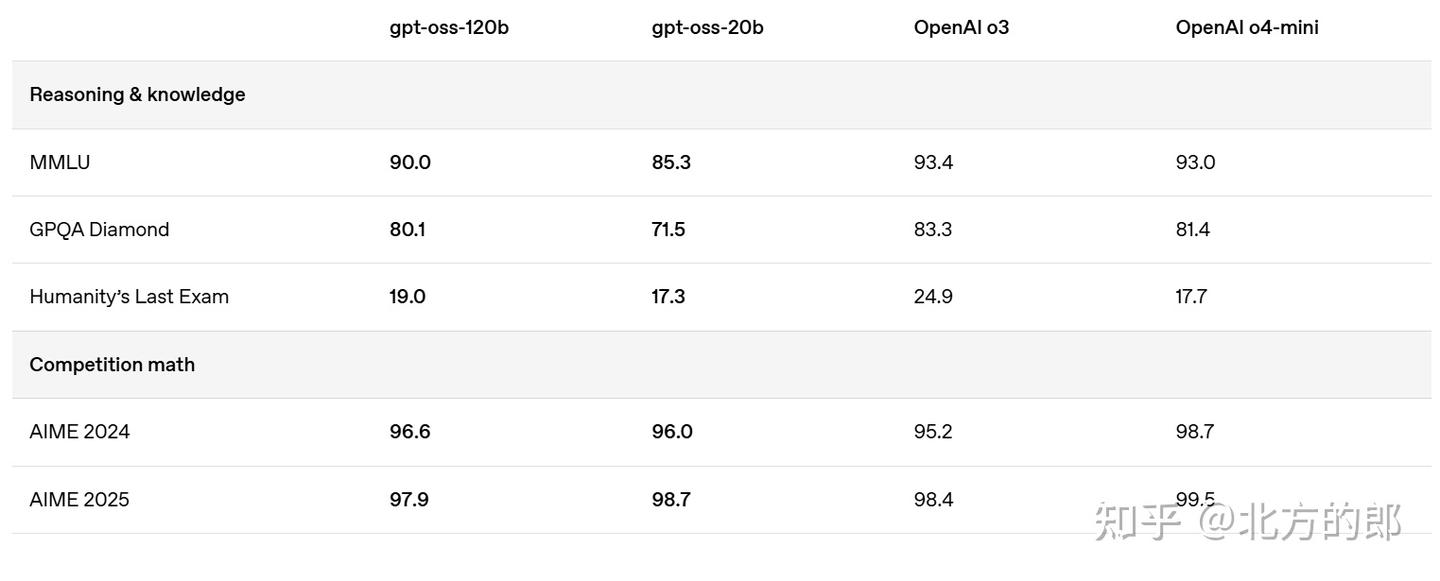The image size is (1440, 581).
Task: Select the OpenAI o3 column header
Action: (x=961, y=28)
